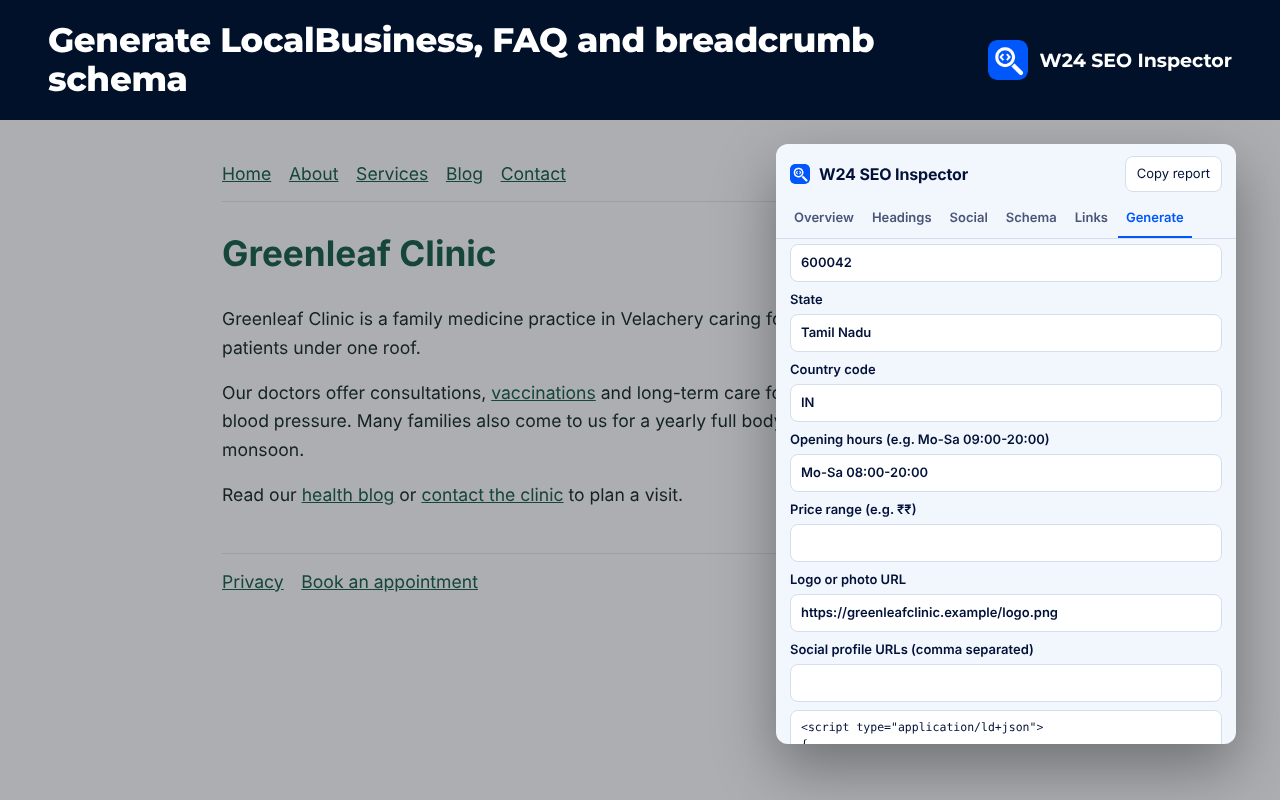This screenshot has height=800, width=1280.
Task: Switch to the Overview tab
Action: pos(824,217)
